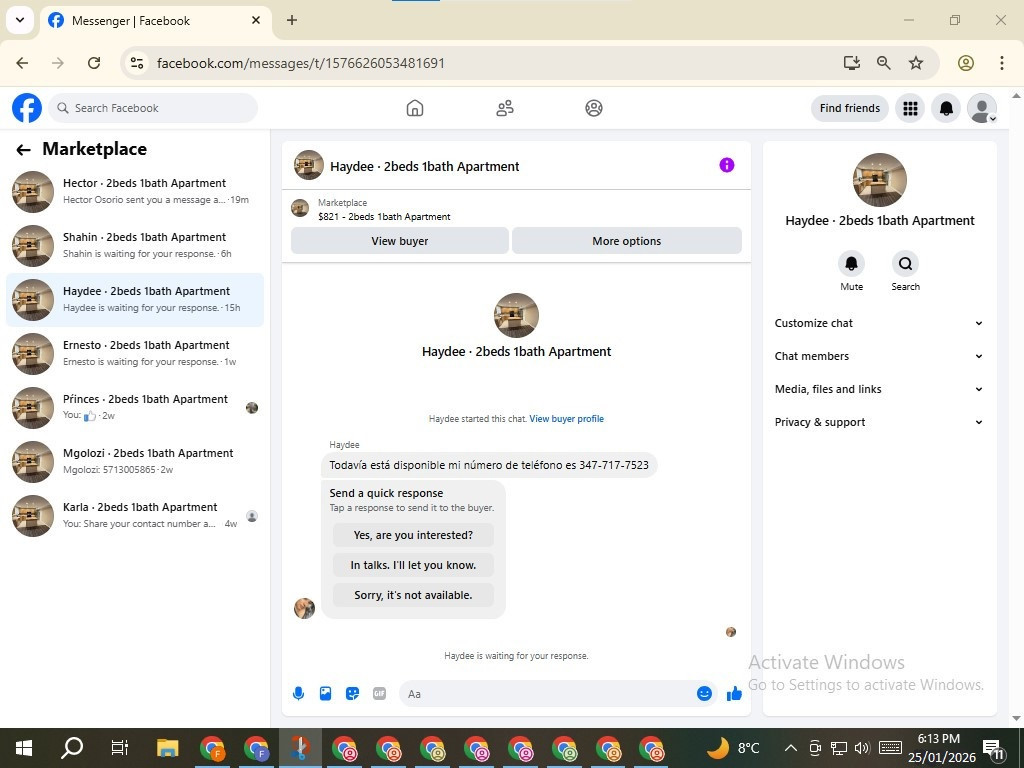Mute the Haydee conversation
Viewport: 1024px width, 768px height.
pos(852,264)
